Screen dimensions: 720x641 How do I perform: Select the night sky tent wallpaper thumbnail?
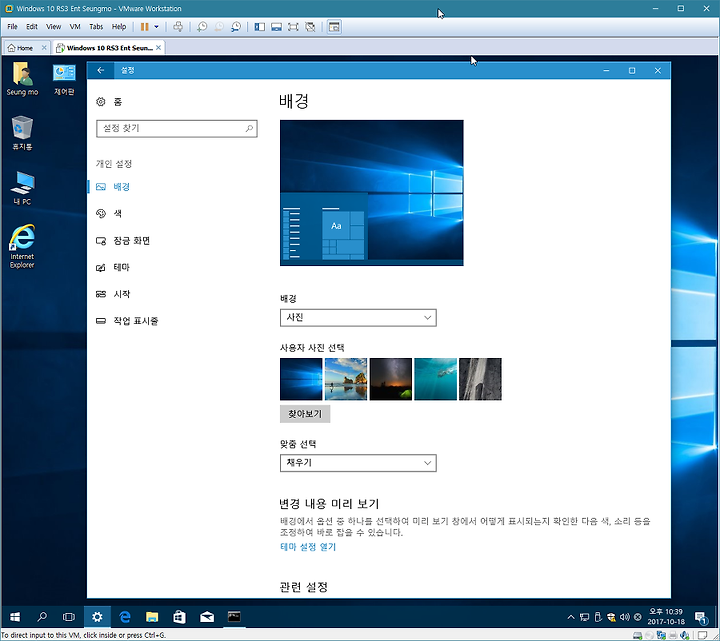pos(391,379)
